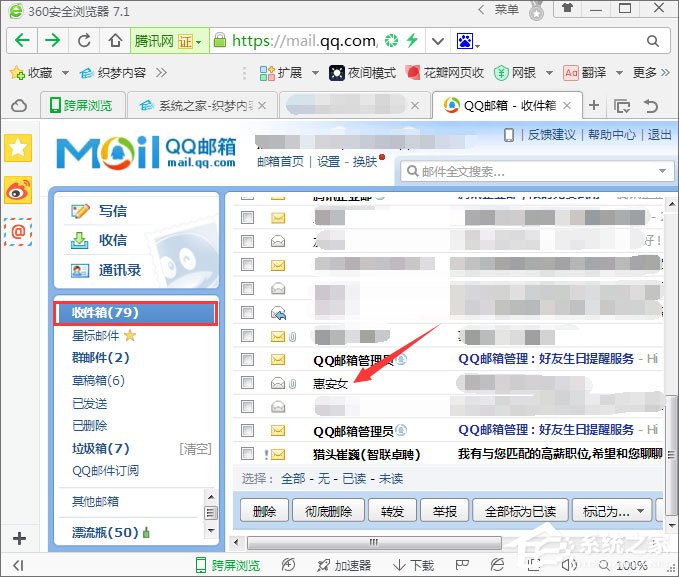Click the 删除 button

(x=264, y=511)
